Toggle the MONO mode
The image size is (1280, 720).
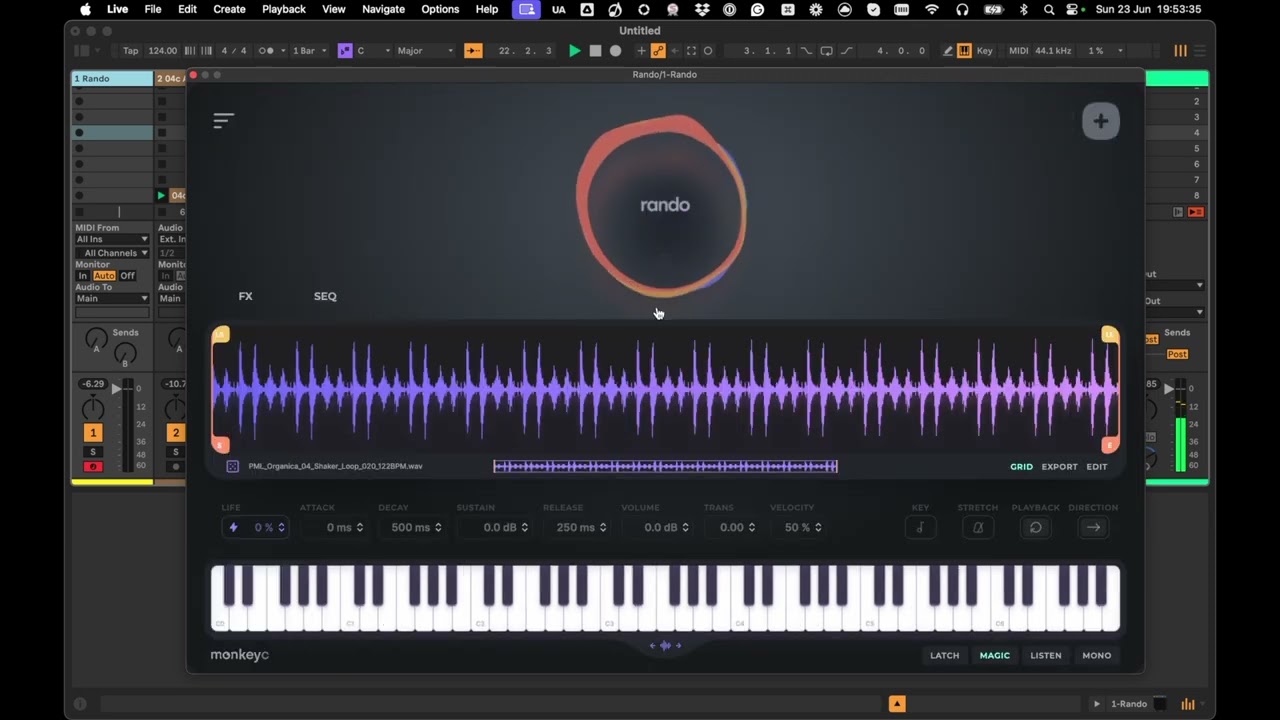tap(1096, 655)
